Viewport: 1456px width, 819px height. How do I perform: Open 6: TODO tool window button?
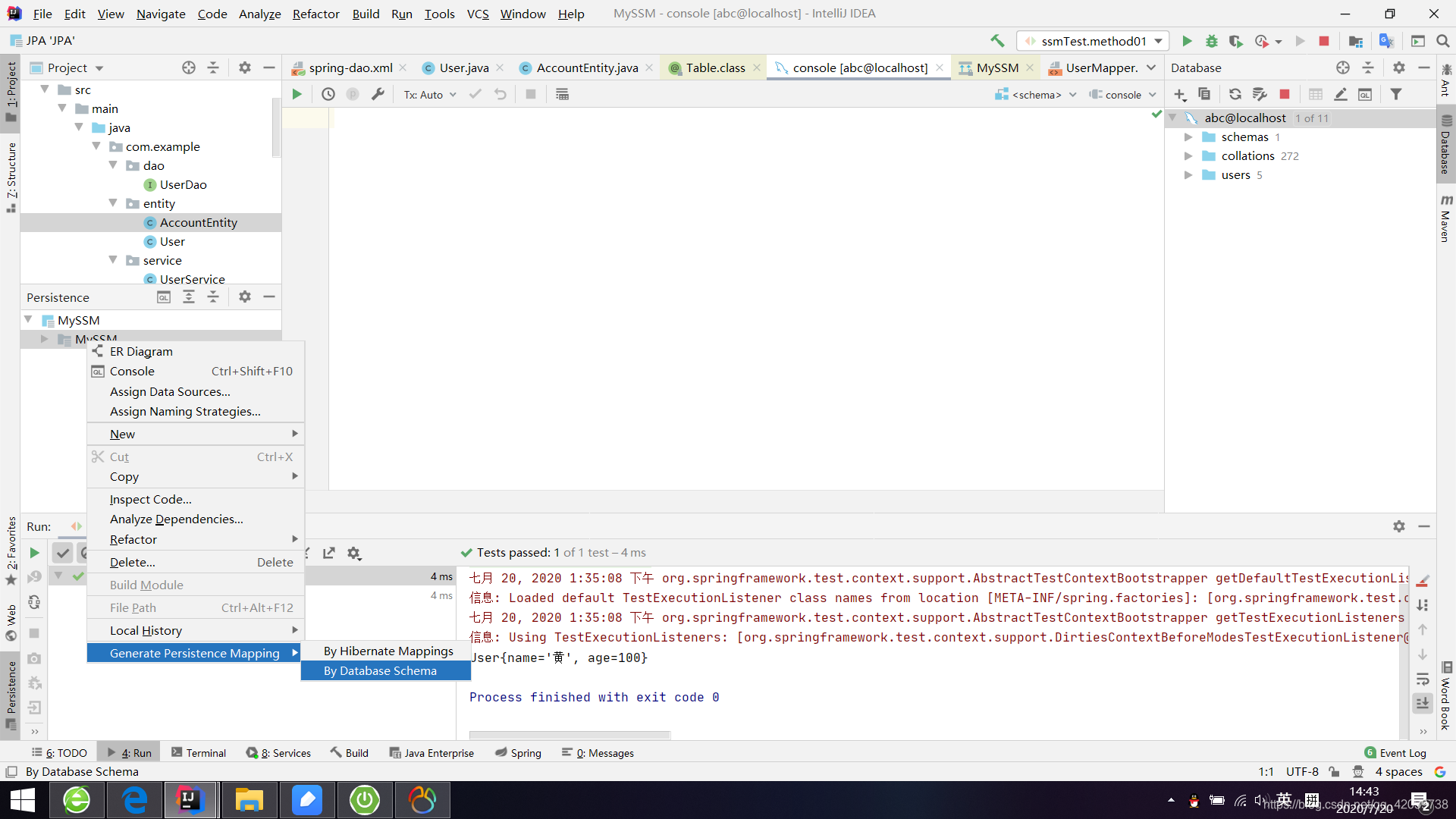tap(60, 753)
